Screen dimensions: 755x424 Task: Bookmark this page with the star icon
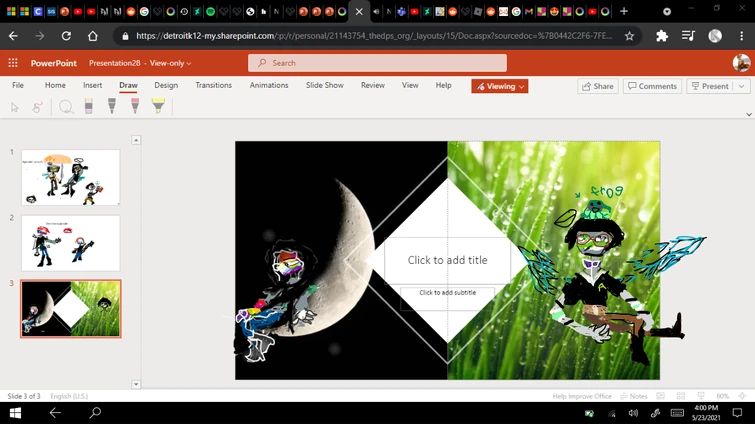629,36
